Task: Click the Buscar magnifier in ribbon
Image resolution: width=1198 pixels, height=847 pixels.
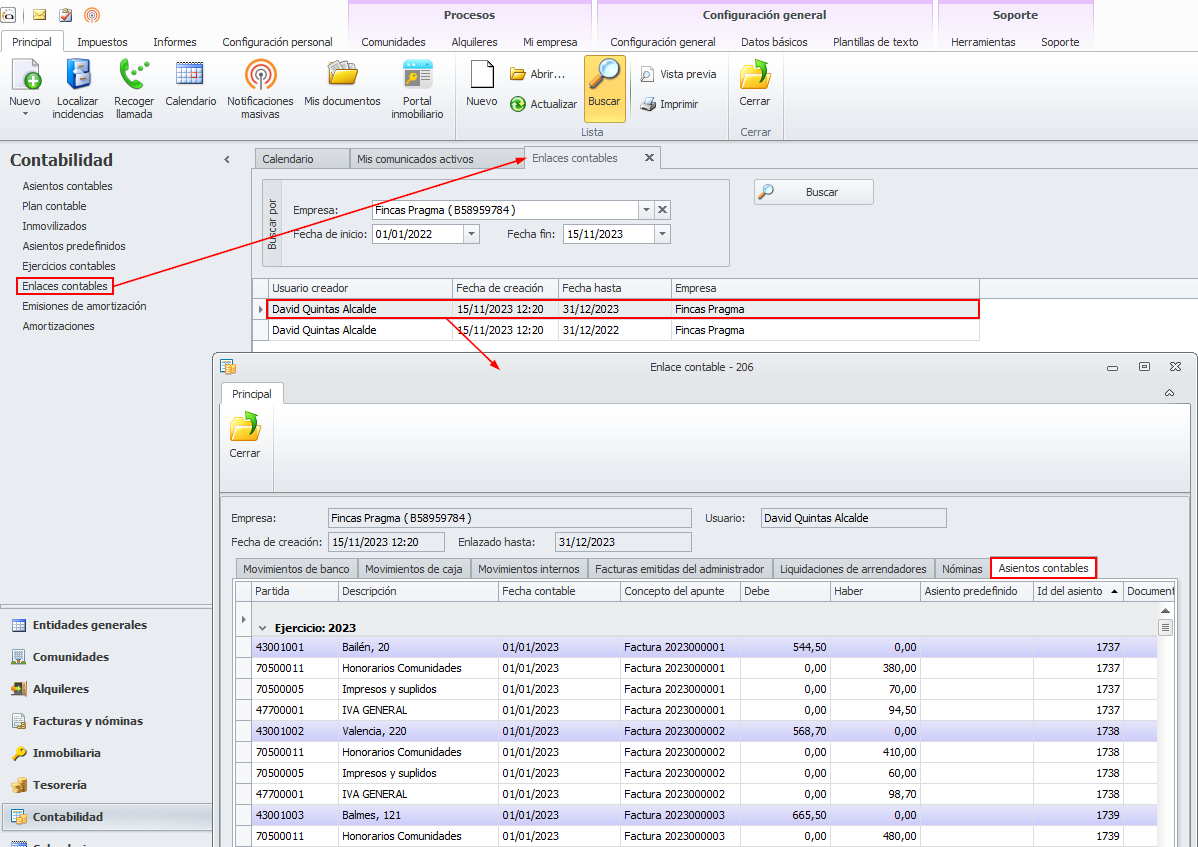Action: [x=604, y=85]
